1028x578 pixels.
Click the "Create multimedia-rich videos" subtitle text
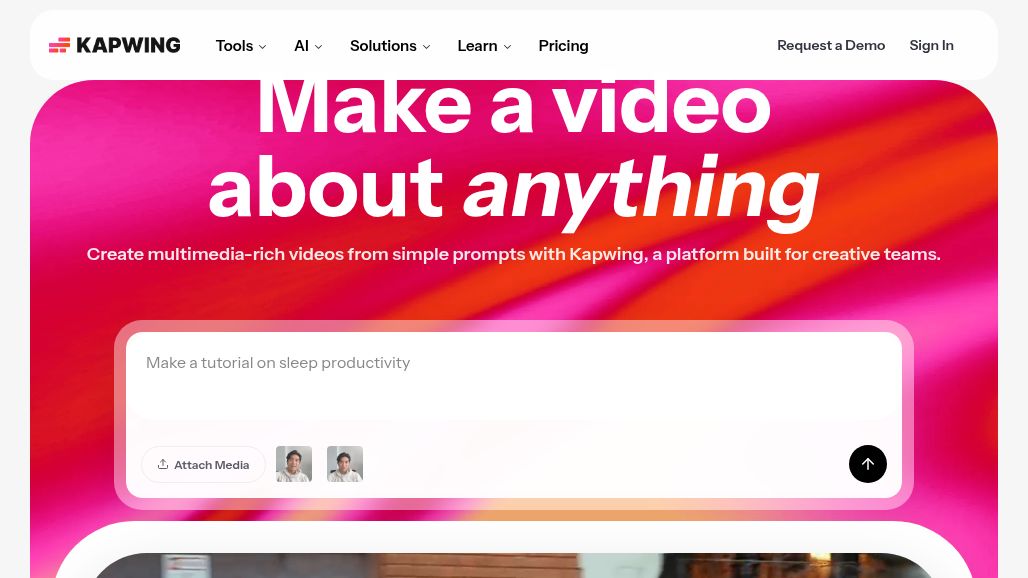pyautogui.click(x=514, y=254)
